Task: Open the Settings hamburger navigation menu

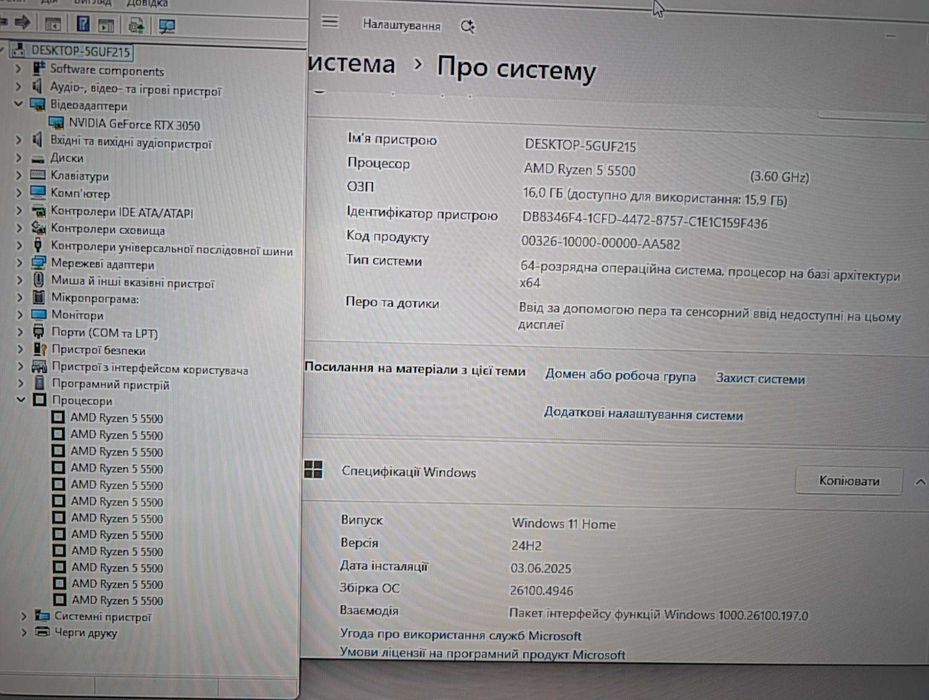Action: click(330, 23)
